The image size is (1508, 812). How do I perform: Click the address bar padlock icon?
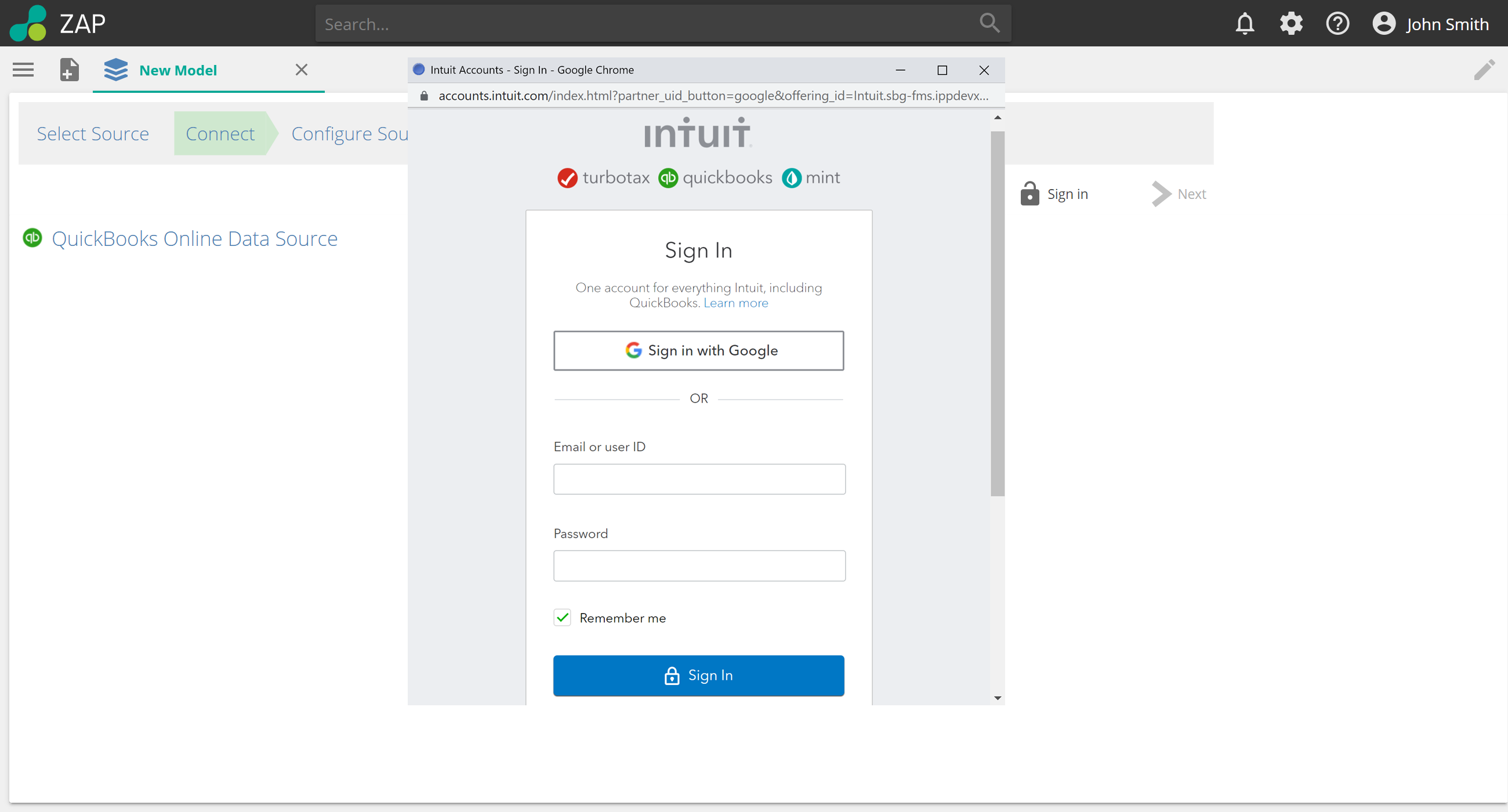tap(424, 96)
